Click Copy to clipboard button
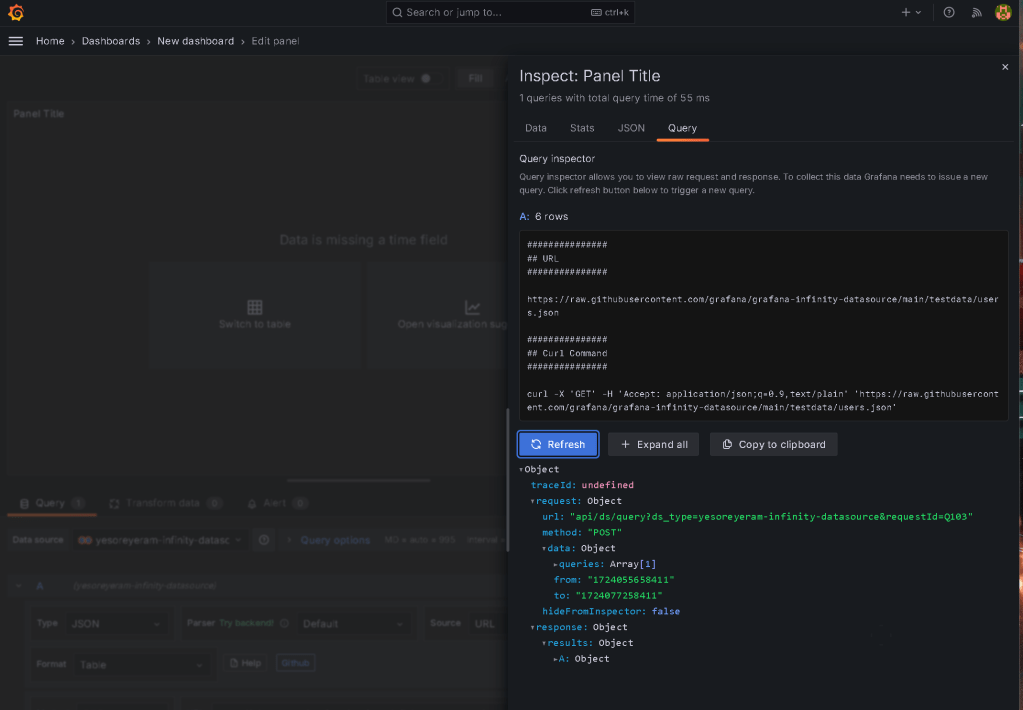The height and width of the screenshot is (710, 1023). coord(774,444)
